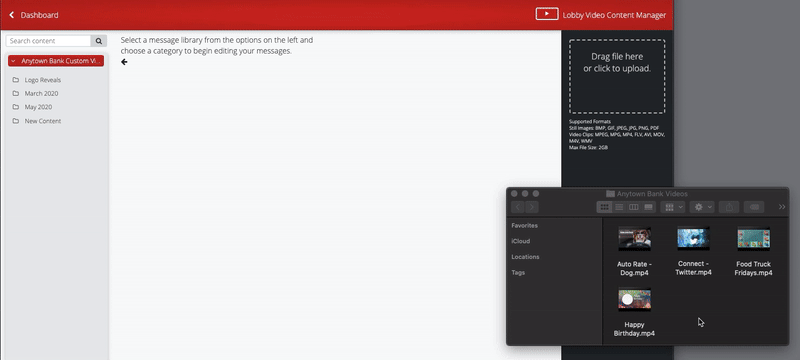800x360 pixels.
Task: Click the Food Truck Fridays.mp4 file name
Action: [x=754, y=269]
